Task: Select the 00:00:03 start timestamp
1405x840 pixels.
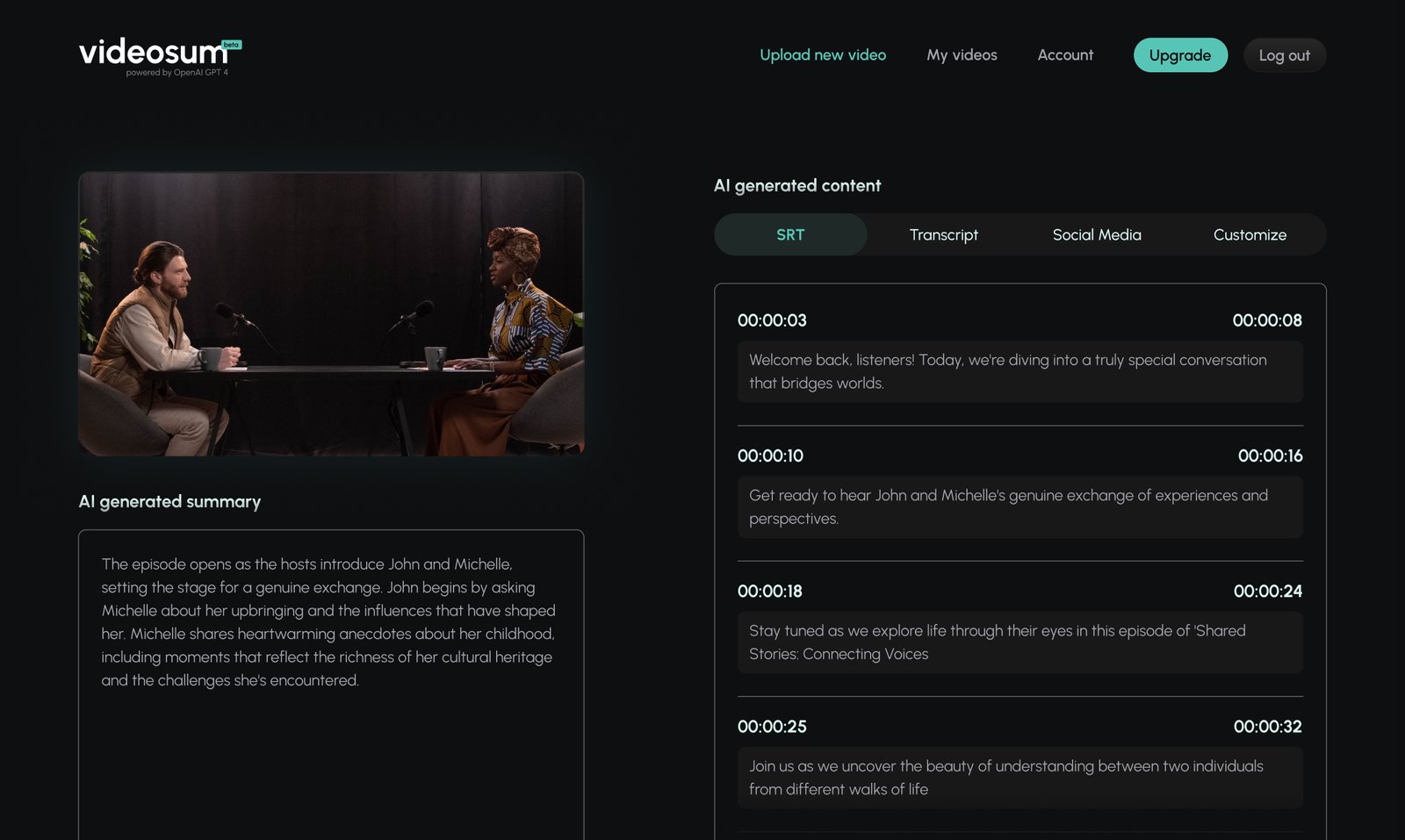Action: (x=772, y=320)
